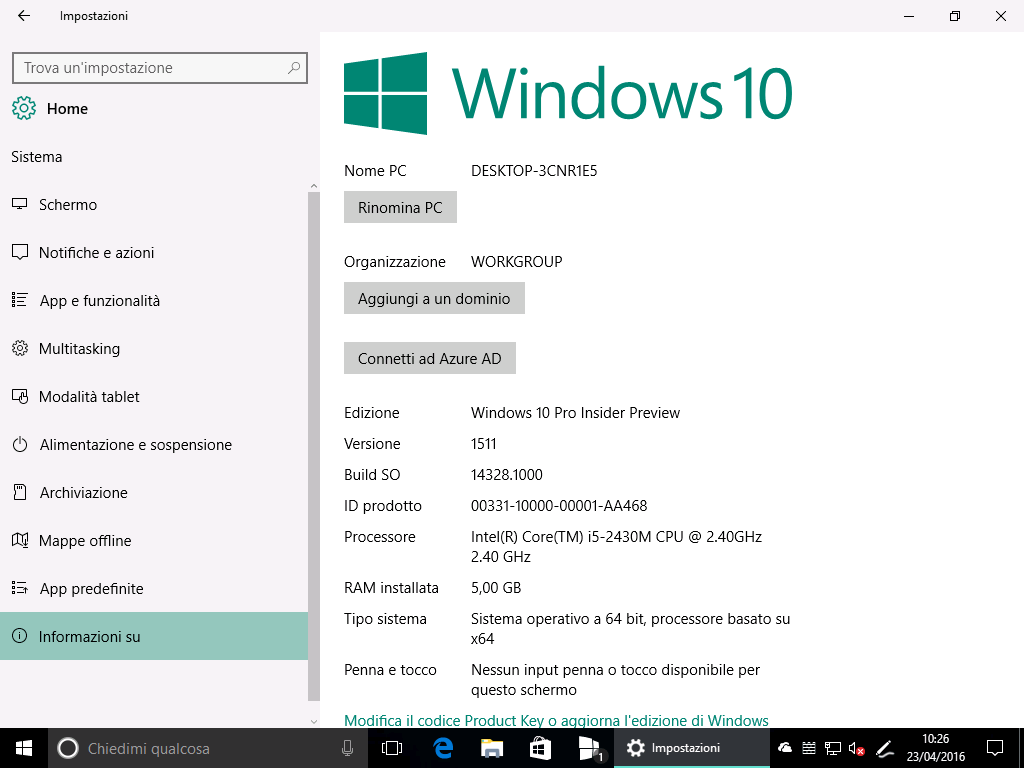The height and width of the screenshot is (768, 1024).
Task: Launch Microsoft Edge from the taskbar
Action: (x=443, y=748)
